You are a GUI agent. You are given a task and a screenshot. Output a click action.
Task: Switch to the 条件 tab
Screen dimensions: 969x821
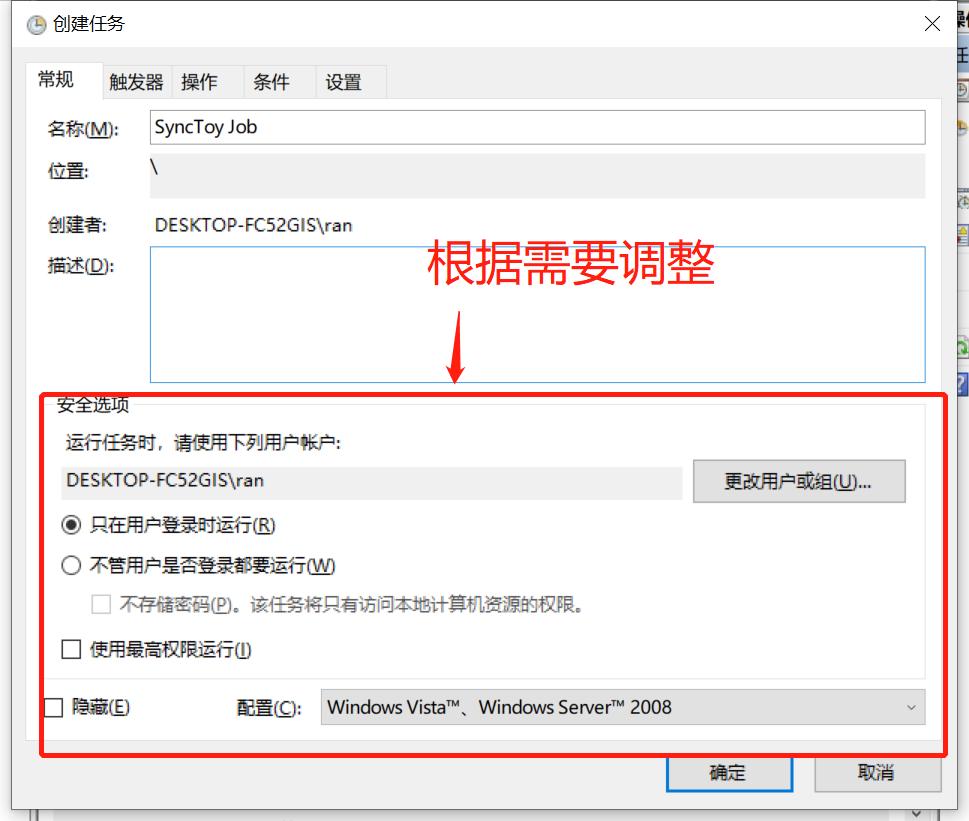click(x=272, y=81)
